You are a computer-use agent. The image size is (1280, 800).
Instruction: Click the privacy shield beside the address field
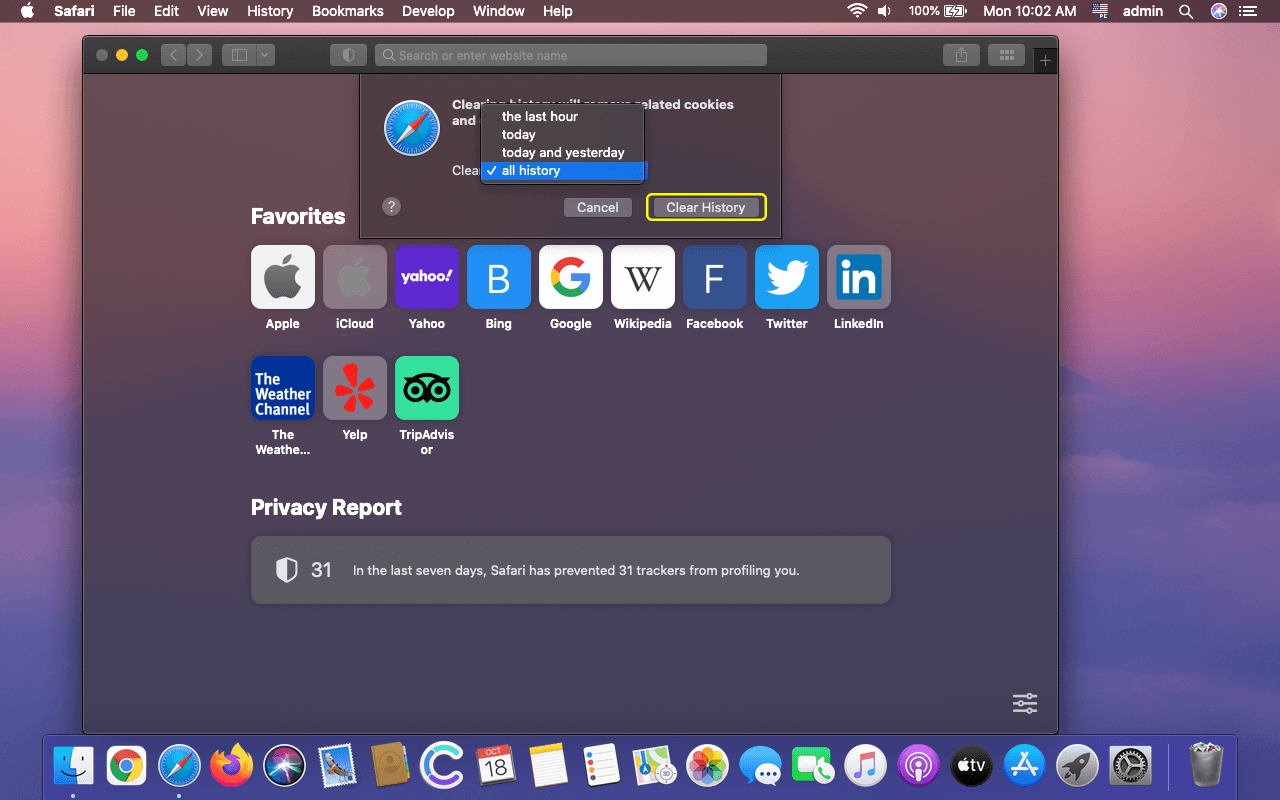coord(348,55)
